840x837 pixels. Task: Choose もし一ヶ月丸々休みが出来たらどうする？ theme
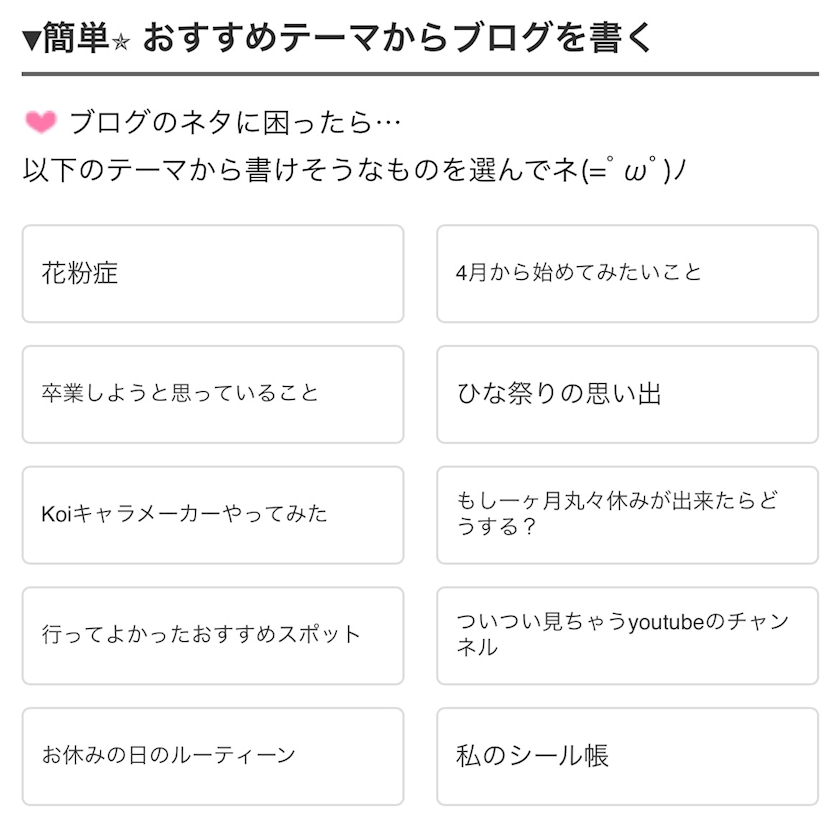point(627,515)
